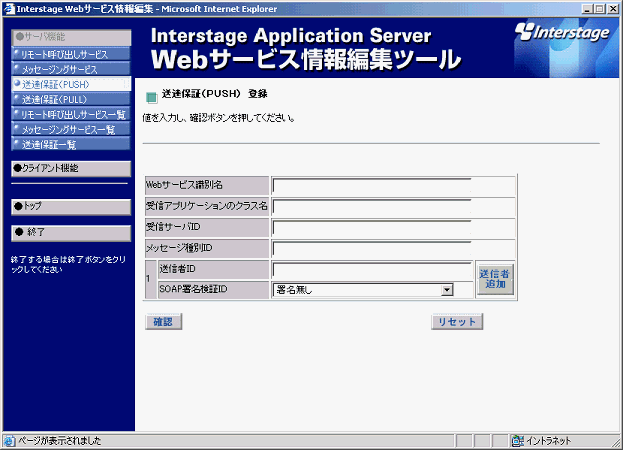
Task: Click the サーバ機能 section header
Action: pyautogui.click(x=71, y=37)
